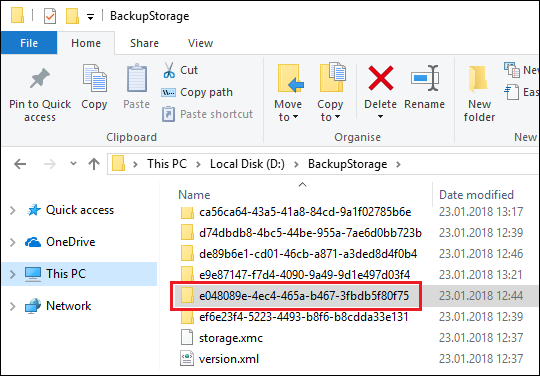Screen dimensions: 540x376
Task: Switch to the View ribbon tab
Action: [200, 43]
